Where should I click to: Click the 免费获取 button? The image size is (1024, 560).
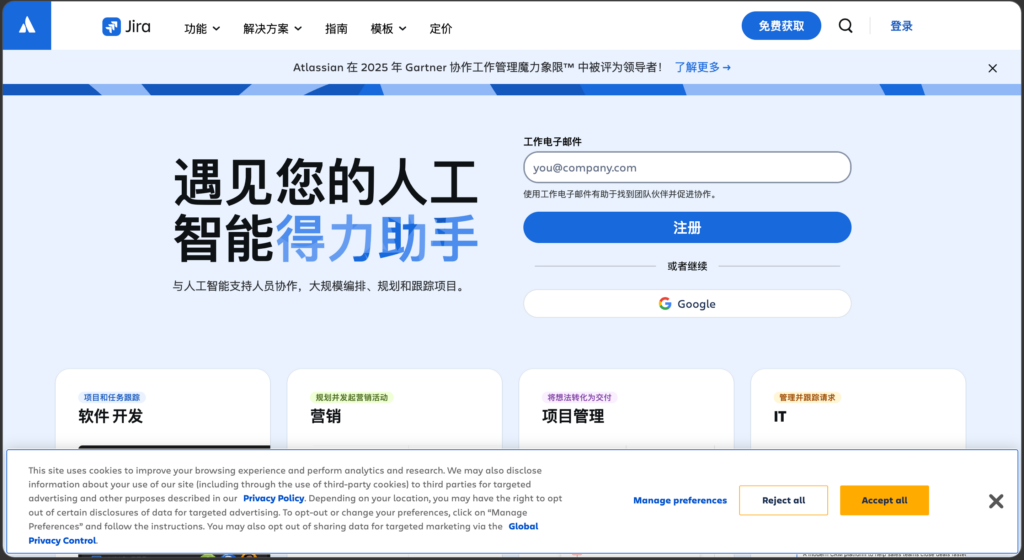tap(781, 26)
